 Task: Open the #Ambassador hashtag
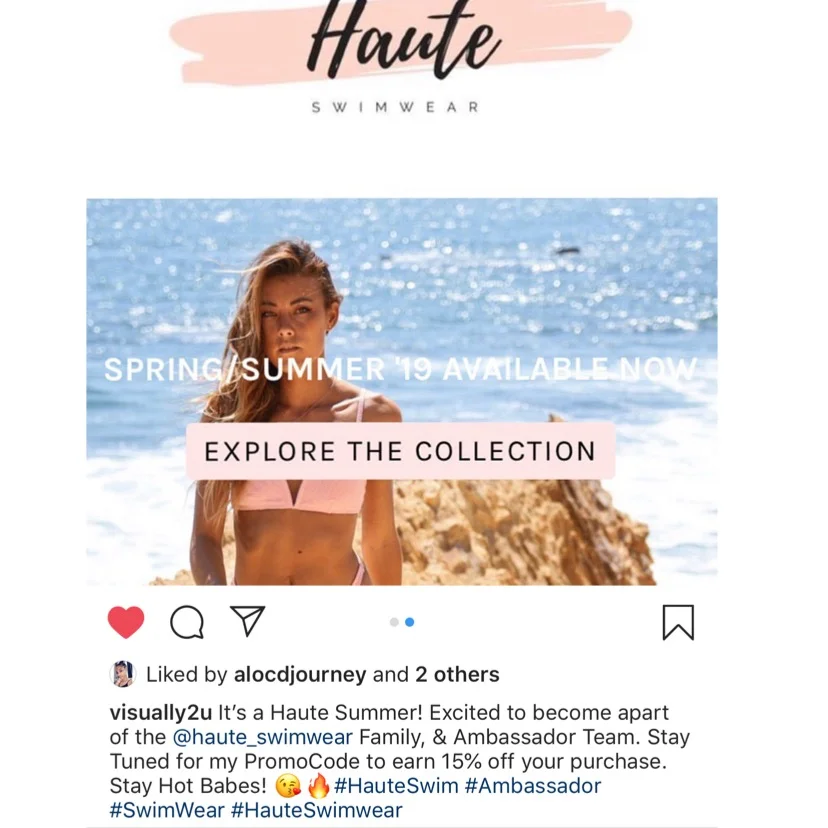(533, 786)
